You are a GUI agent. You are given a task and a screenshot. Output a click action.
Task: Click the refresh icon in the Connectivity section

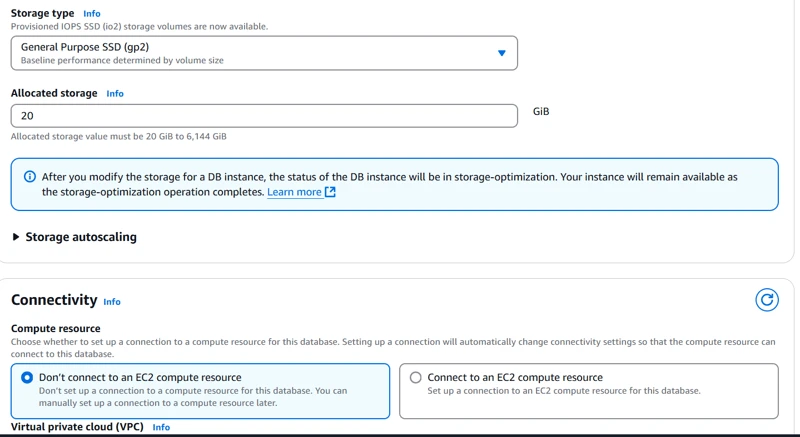(766, 300)
